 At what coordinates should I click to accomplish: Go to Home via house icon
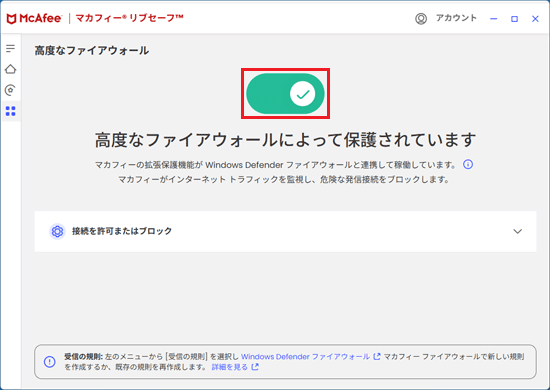[x=11, y=69]
